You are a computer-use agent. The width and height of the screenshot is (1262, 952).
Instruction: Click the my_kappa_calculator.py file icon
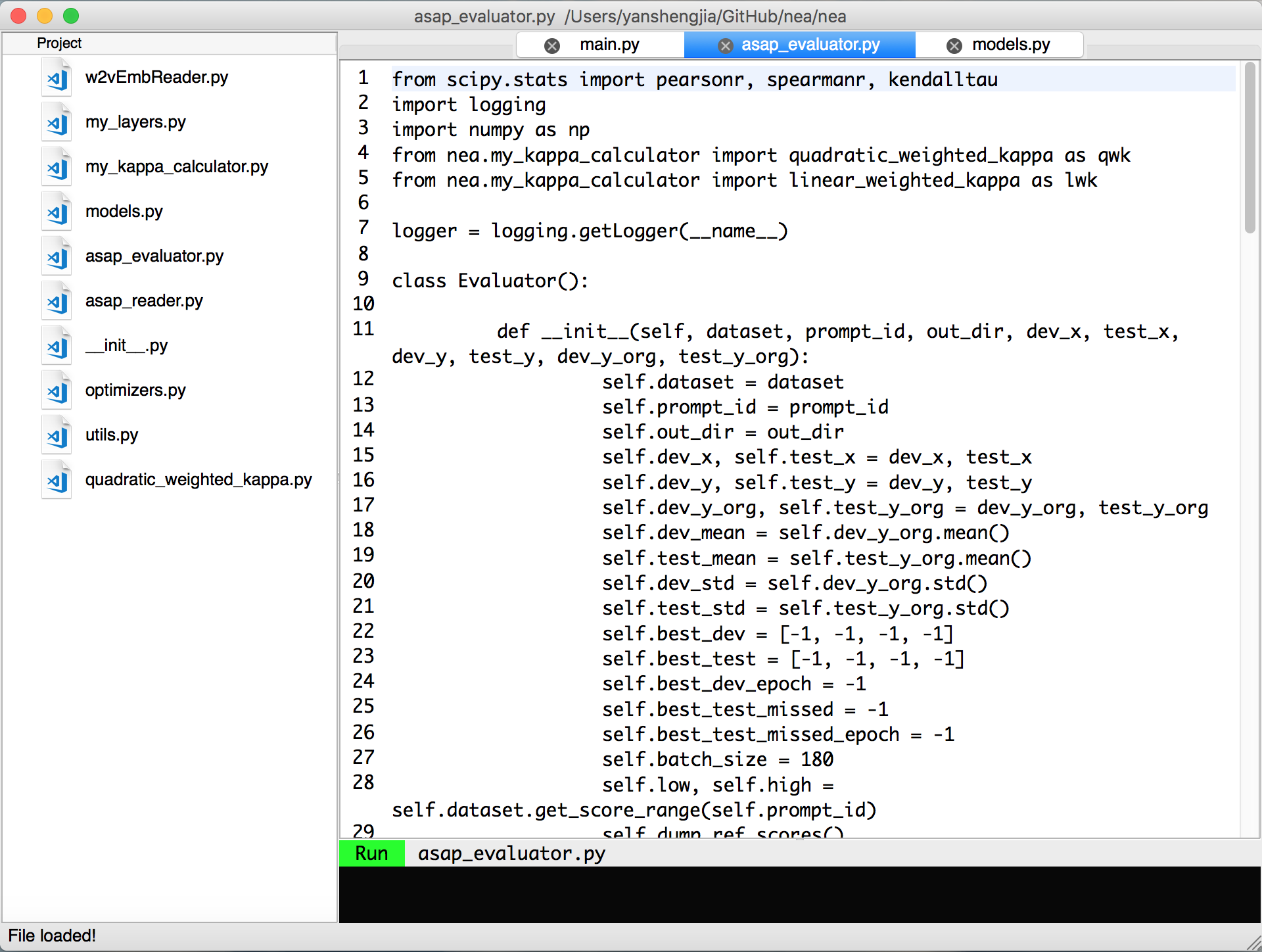coord(57,168)
